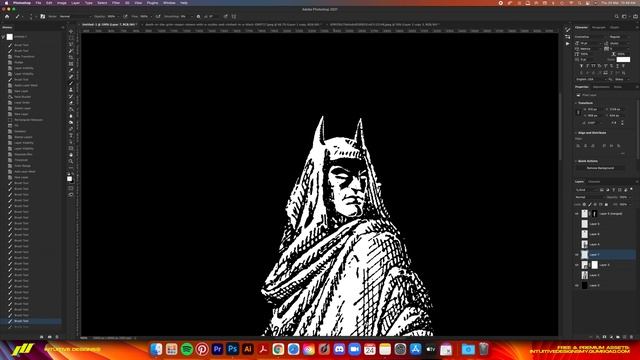Select the Horizontal Type tool
640x360 pixels.
71,136
